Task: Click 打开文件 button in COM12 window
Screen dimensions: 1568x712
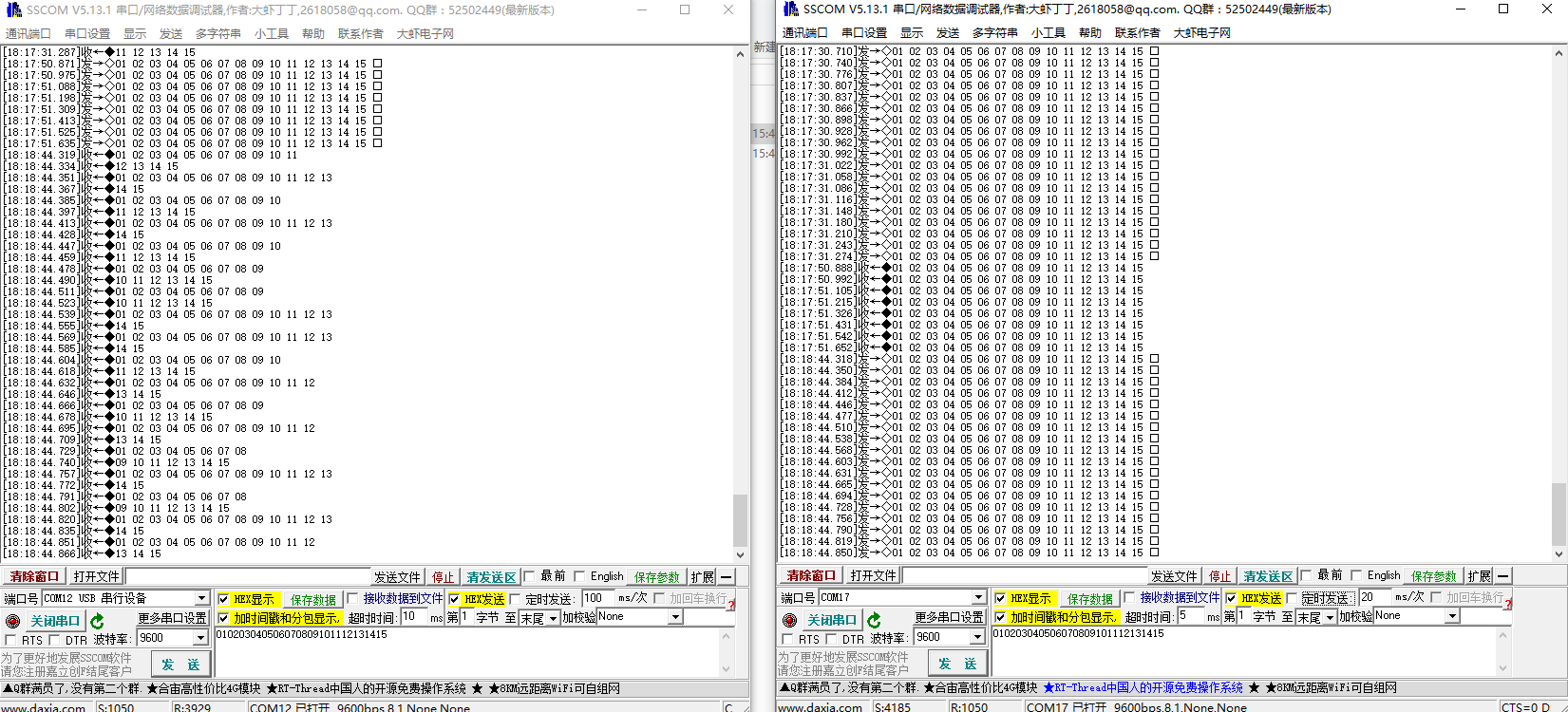Action: coord(97,577)
